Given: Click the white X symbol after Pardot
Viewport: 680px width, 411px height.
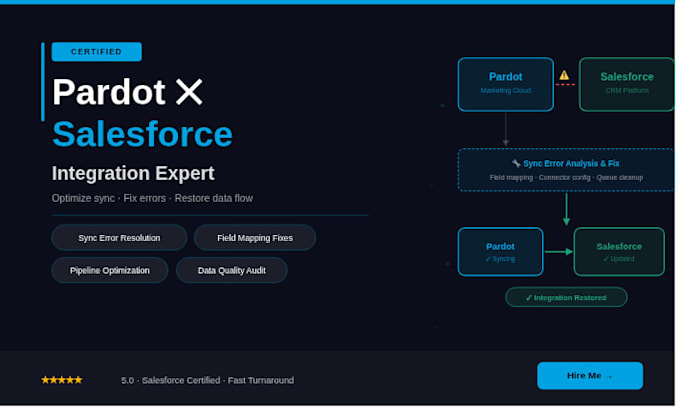Looking at the screenshot, I should coord(189,92).
